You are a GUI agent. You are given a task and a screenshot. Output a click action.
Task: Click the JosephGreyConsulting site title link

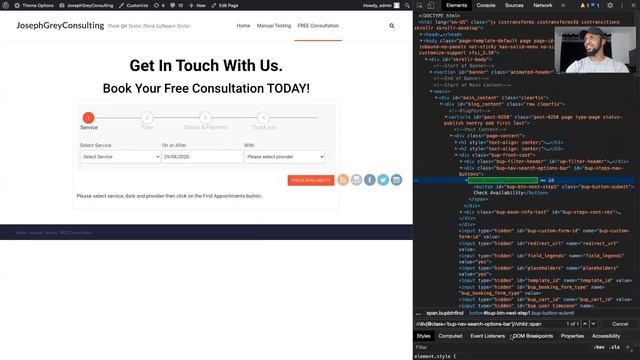tap(60, 25)
